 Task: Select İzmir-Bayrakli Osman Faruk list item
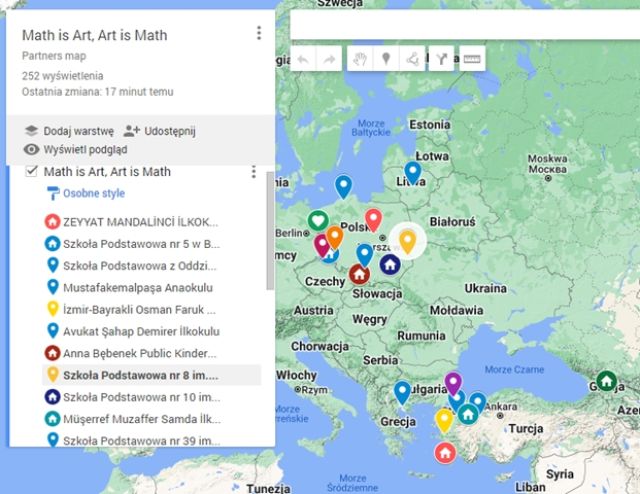click(151, 309)
